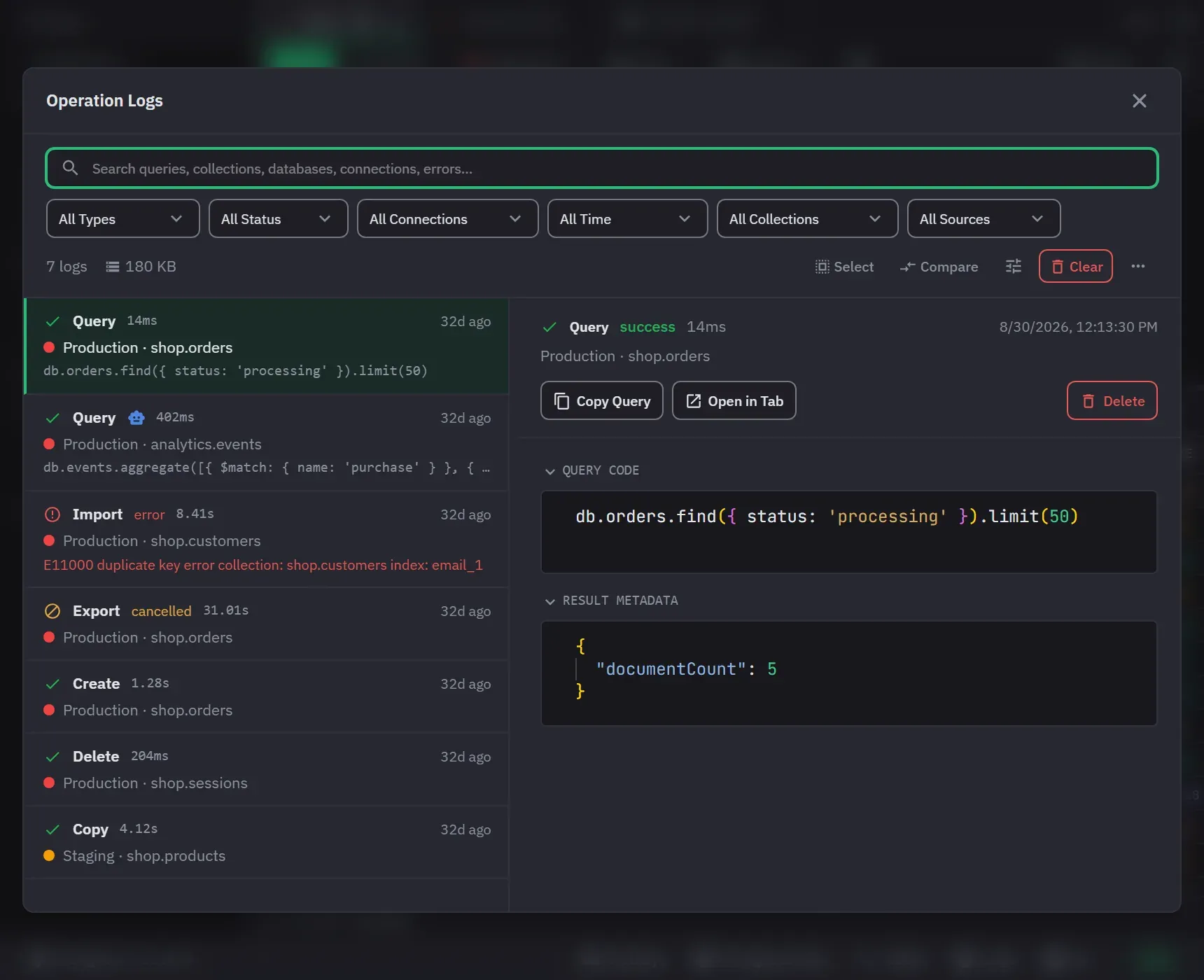Click the E11000 duplicate key error message
This screenshot has width=1204, height=980.
tap(263, 565)
